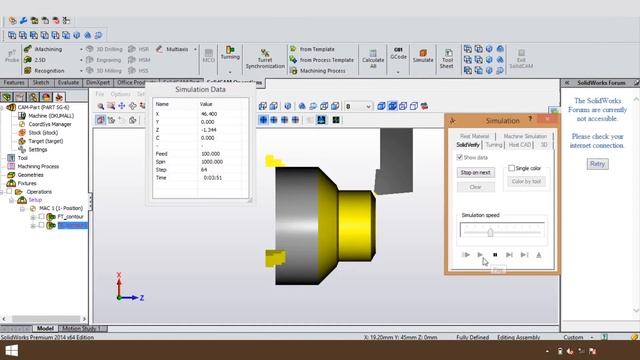Open the Rest Material tab
Image resolution: width=640 pixels, height=360 pixels.
pos(474,136)
